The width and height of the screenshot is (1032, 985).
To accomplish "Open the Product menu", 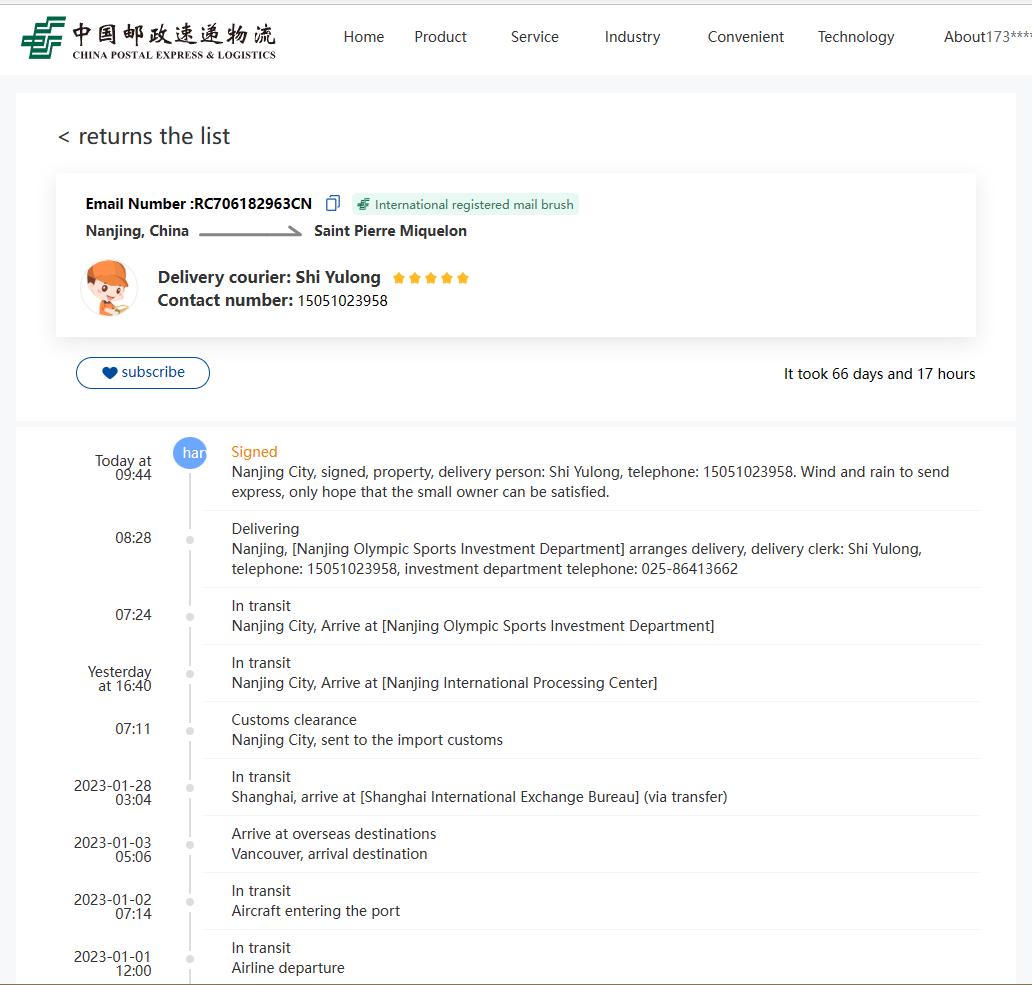I will [x=440, y=37].
